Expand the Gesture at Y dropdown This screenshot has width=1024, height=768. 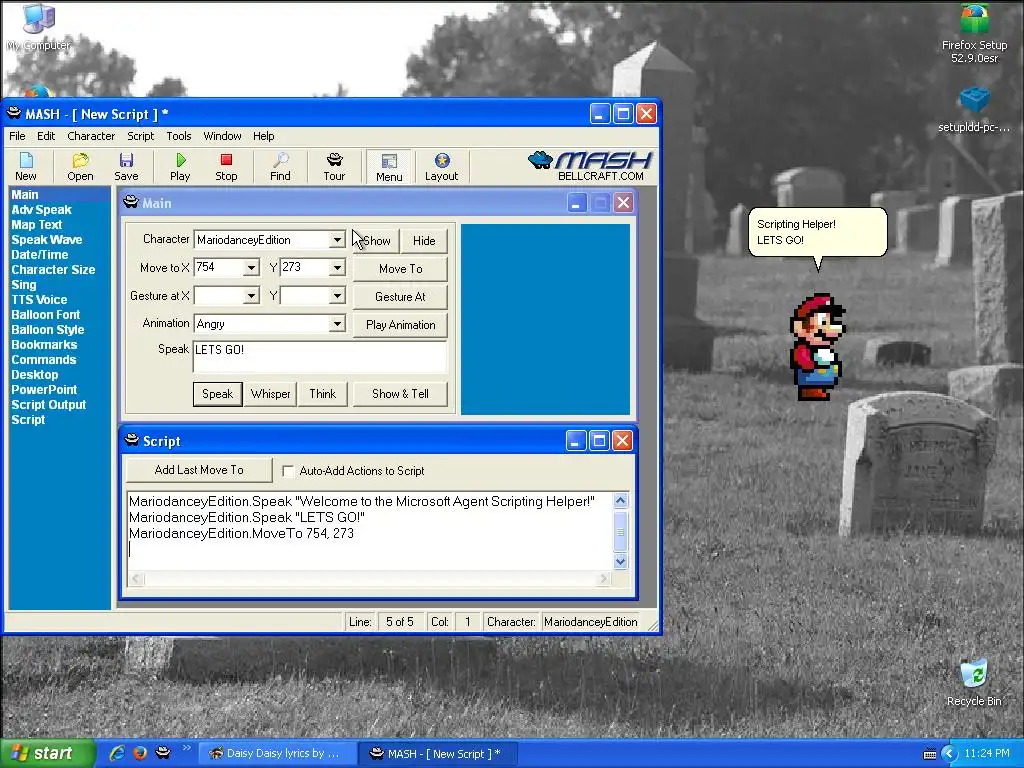(336, 296)
